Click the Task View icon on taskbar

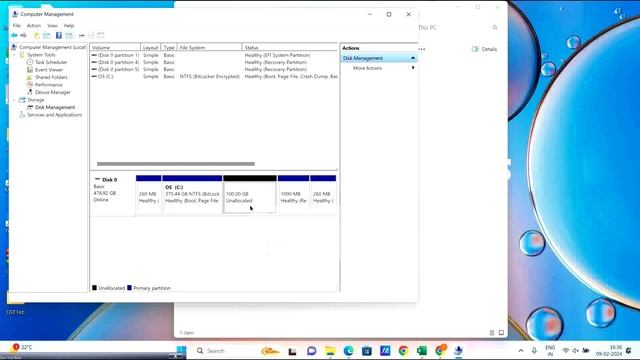click(292, 351)
